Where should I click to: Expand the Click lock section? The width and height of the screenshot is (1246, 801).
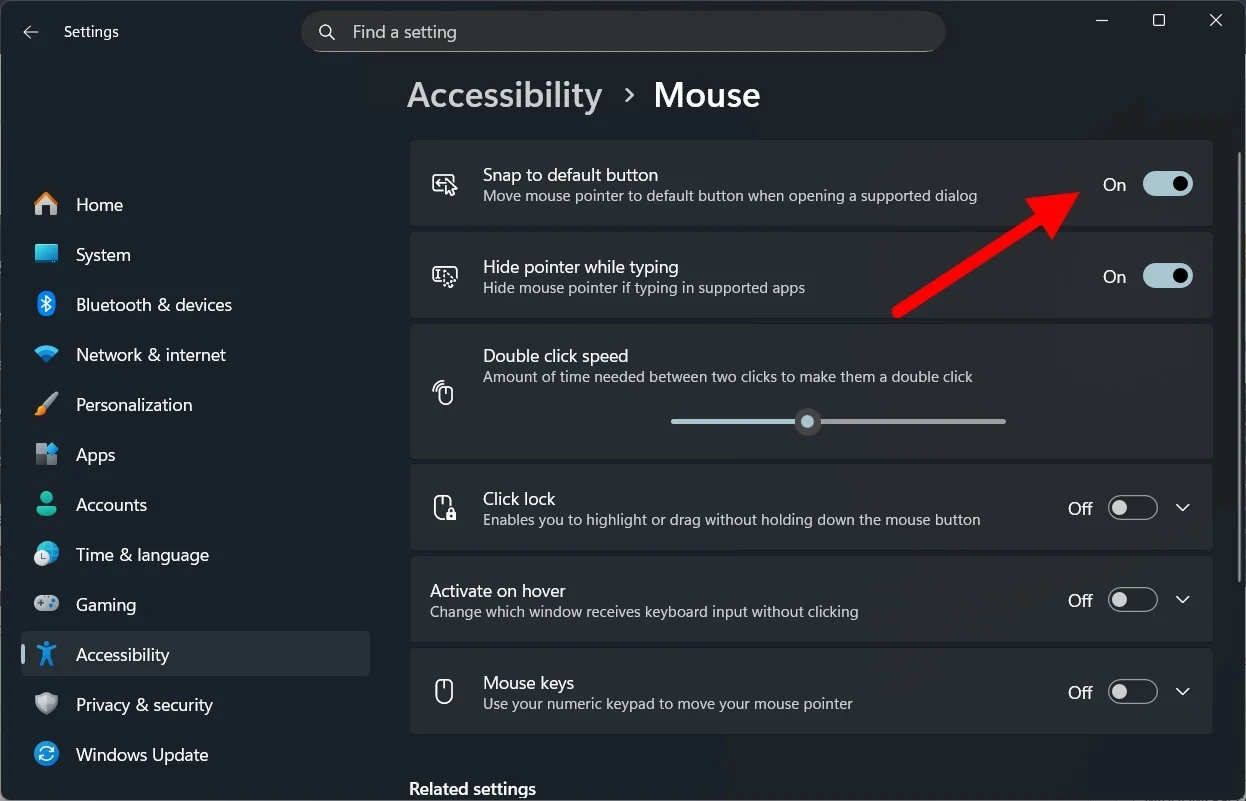[x=1183, y=508]
